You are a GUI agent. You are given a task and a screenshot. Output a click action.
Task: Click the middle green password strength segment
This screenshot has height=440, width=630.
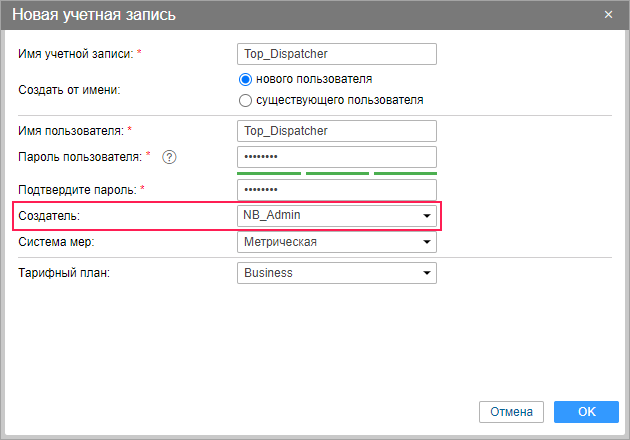(x=337, y=173)
